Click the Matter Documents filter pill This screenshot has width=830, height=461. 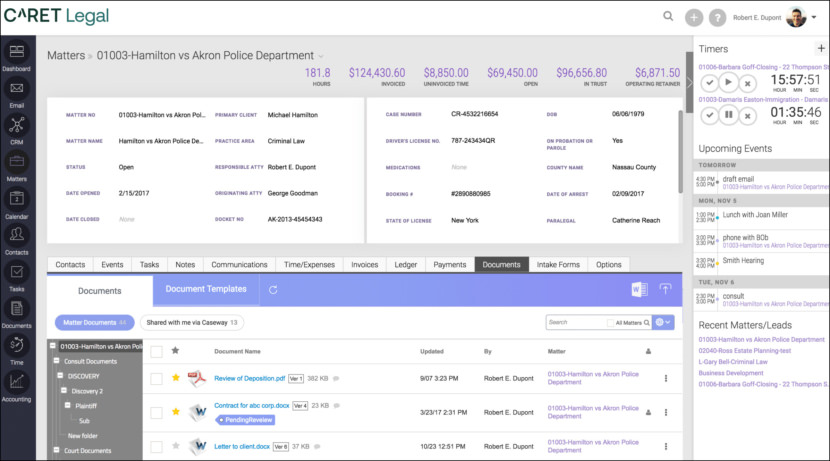point(94,322)
